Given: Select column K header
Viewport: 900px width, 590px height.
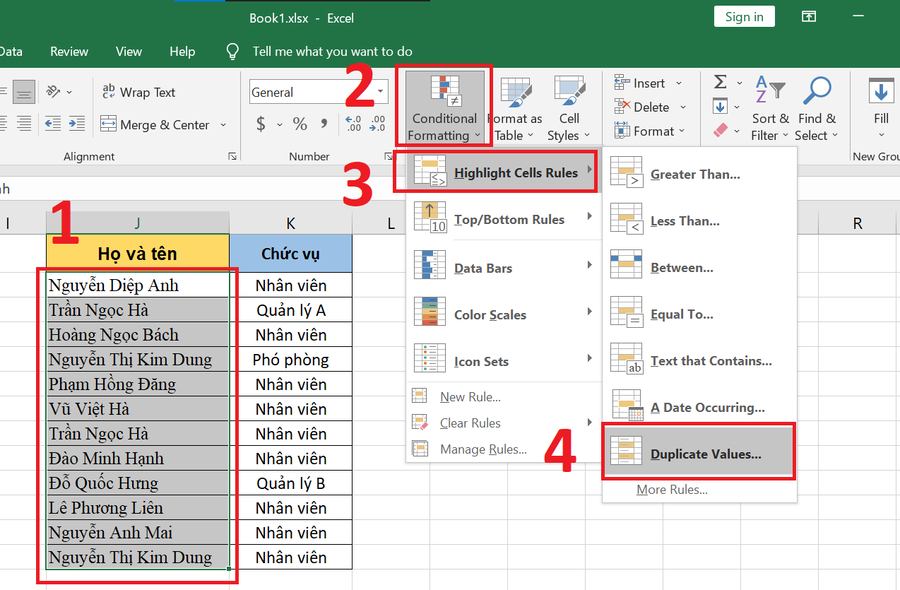Looking at the screenshot, I should pos(290,223).
